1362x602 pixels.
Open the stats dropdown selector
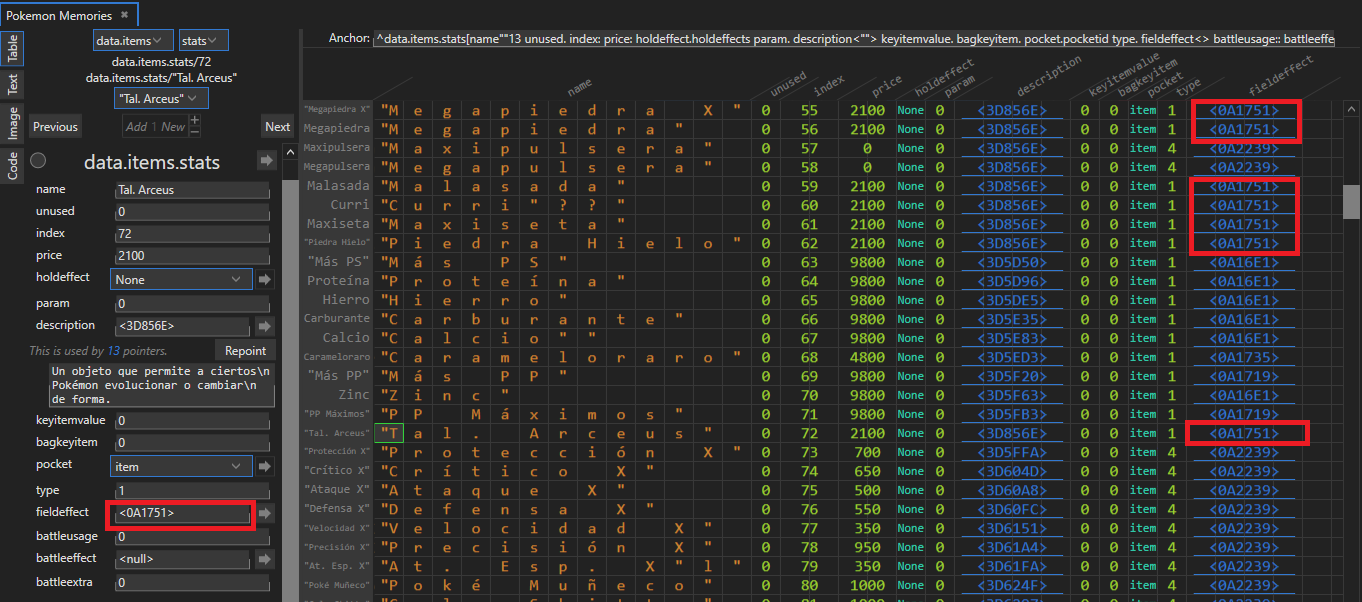203,41
